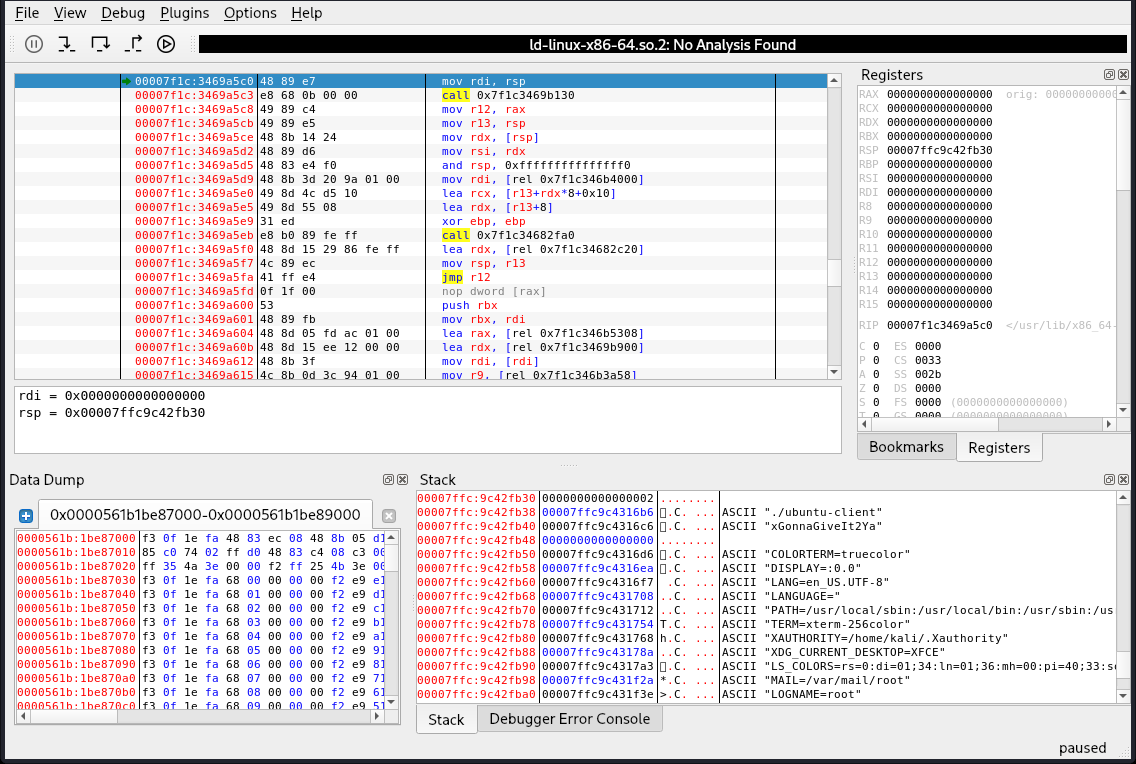The image size is (1136, 764).
Task: Hit the Run toolbar icon
Action: (x=166, y=44)
